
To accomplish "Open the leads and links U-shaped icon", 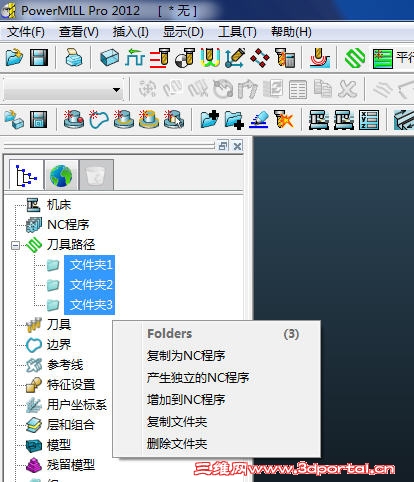I will tap(210, 58).
